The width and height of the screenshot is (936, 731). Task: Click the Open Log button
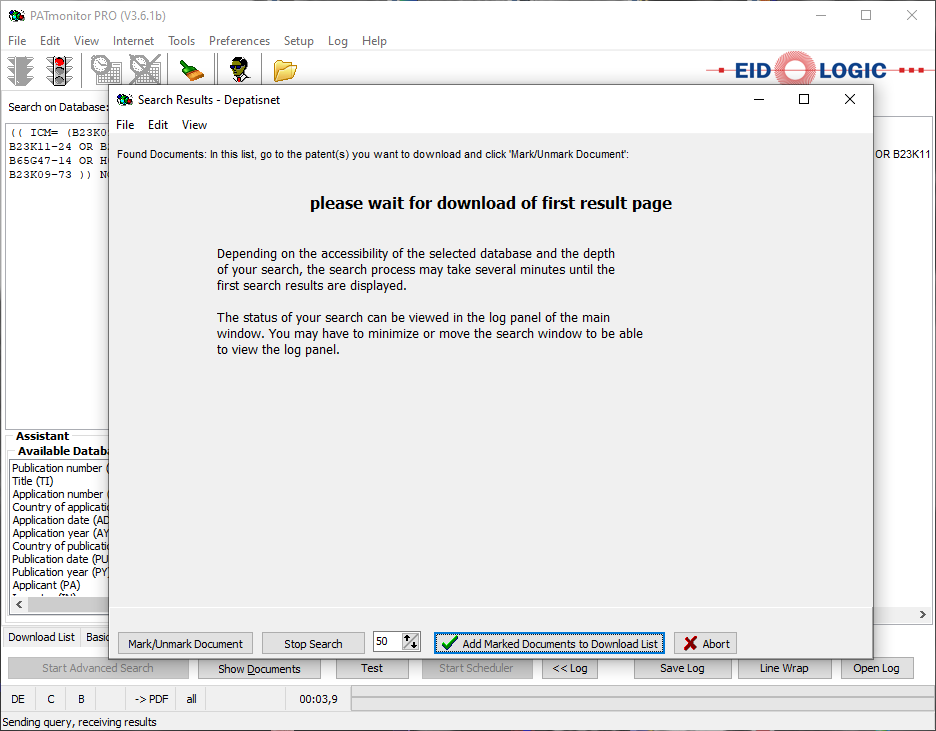pos(876,668)
